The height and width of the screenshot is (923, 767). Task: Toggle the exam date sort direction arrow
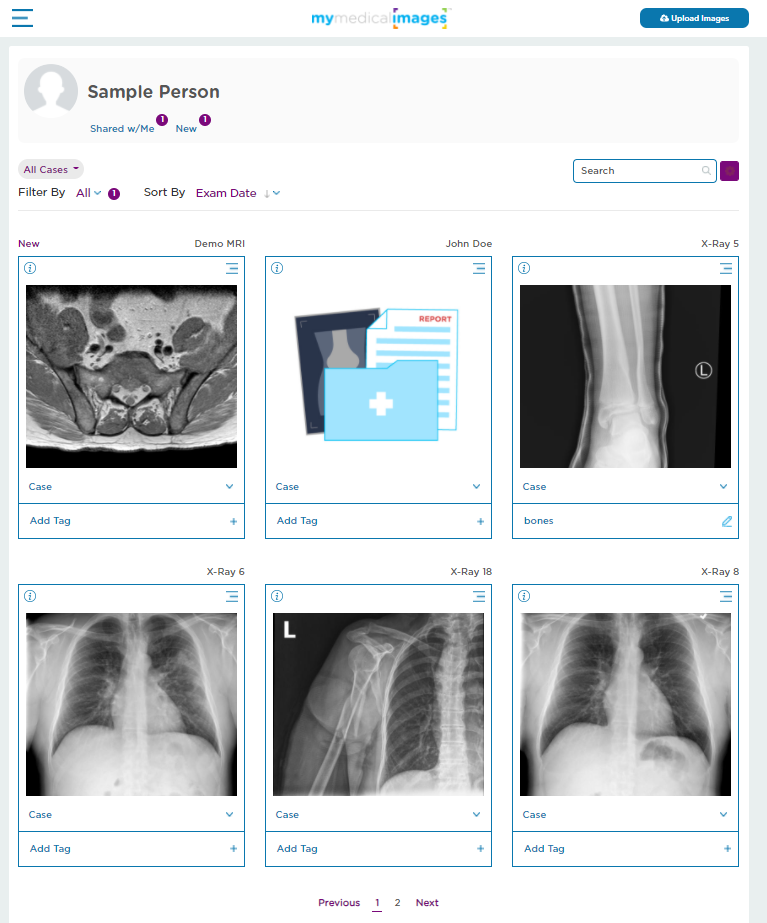point(267,194)
